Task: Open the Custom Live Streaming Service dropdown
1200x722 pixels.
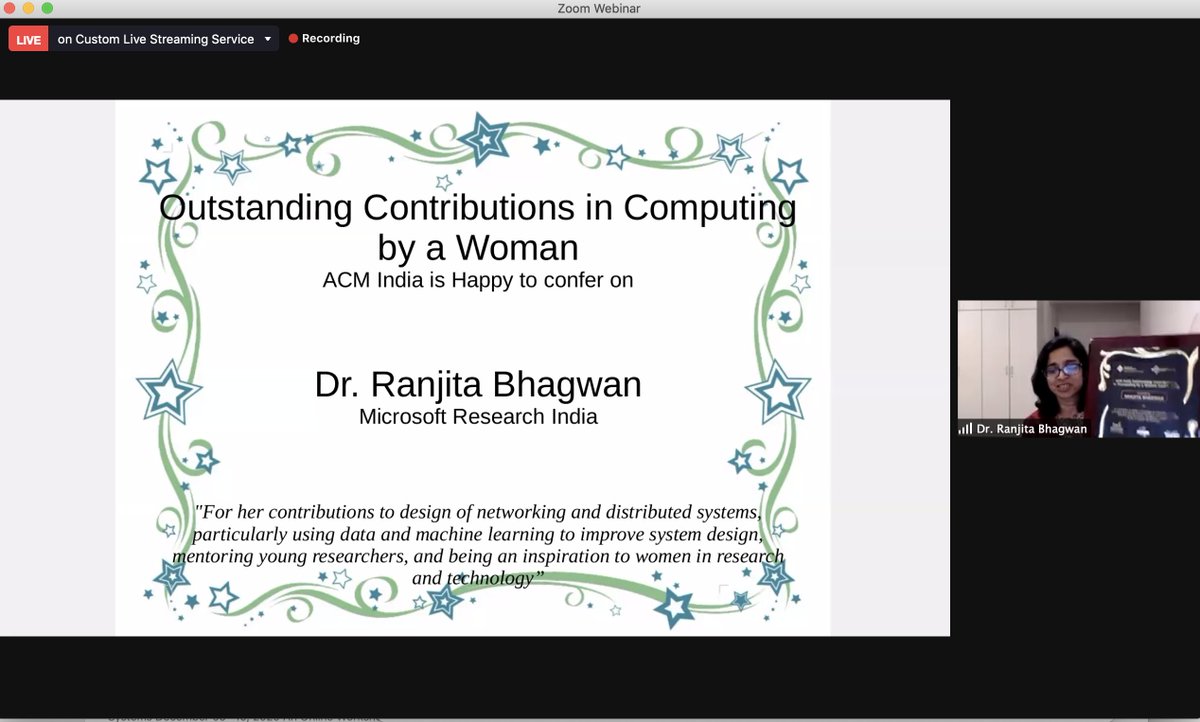Action: [x=164, y=39]
